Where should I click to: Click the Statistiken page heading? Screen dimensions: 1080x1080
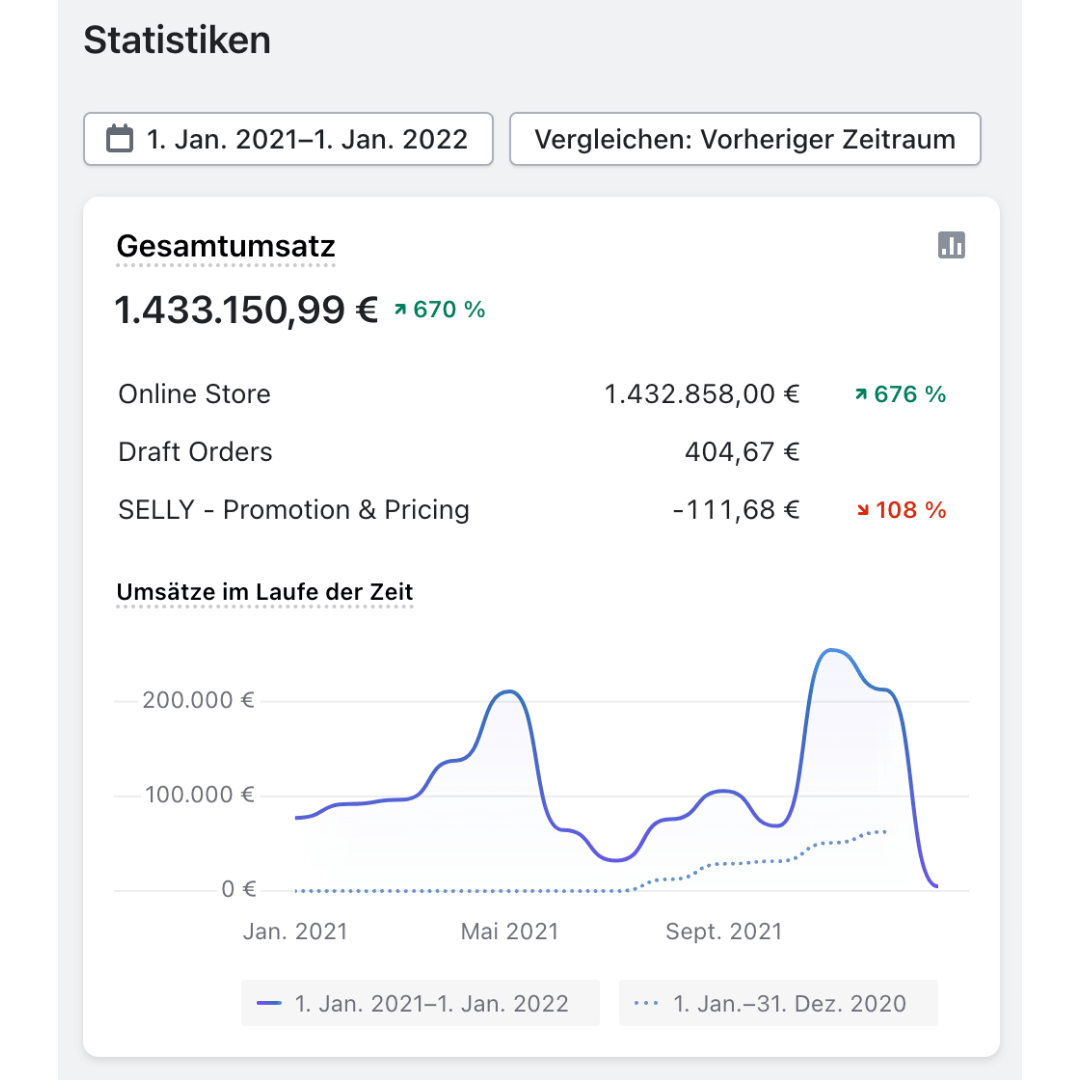click(177, 41)
